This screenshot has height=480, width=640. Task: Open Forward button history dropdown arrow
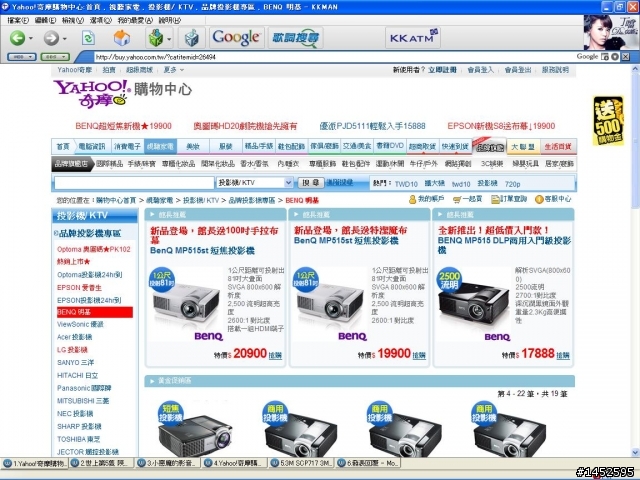[64, 39]
